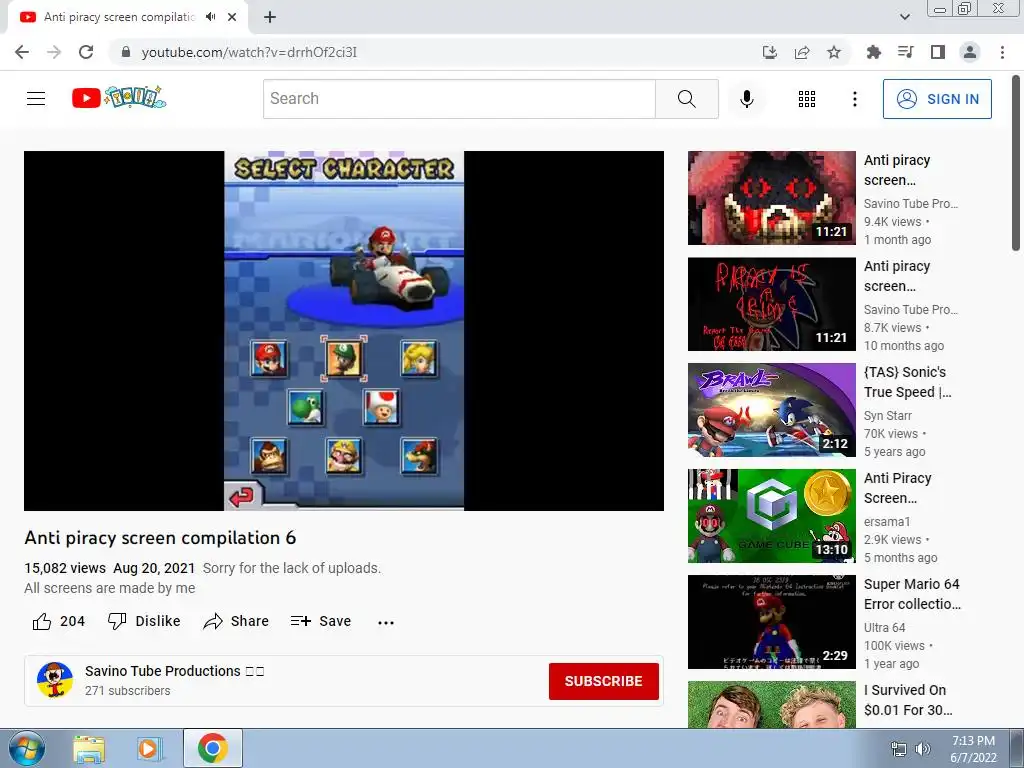Click the SIGN IN button
Screen dimensions: 1024x768
[937, 99]
